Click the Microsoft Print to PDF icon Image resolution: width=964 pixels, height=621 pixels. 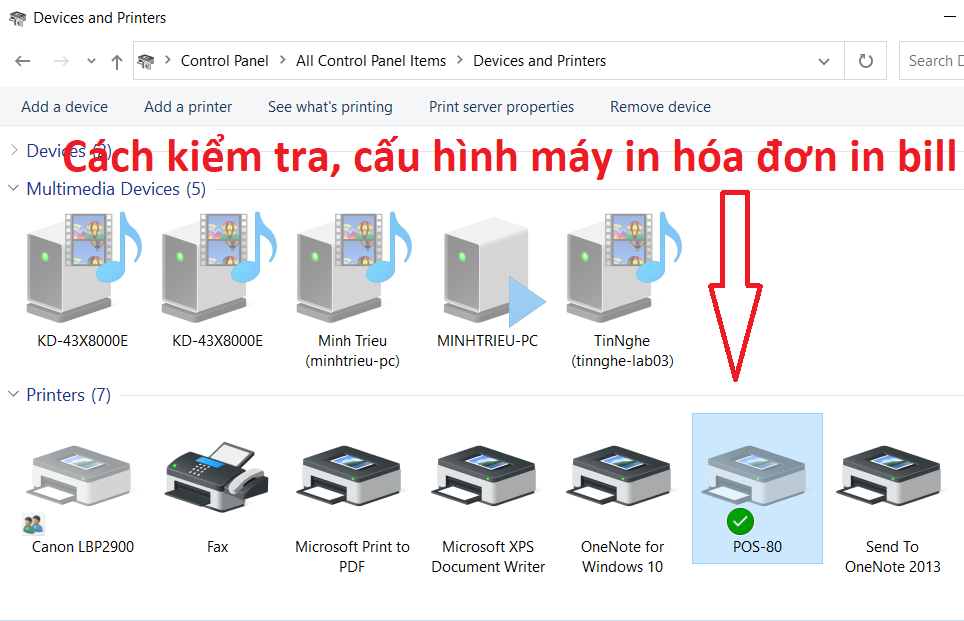tap(352, 480)
